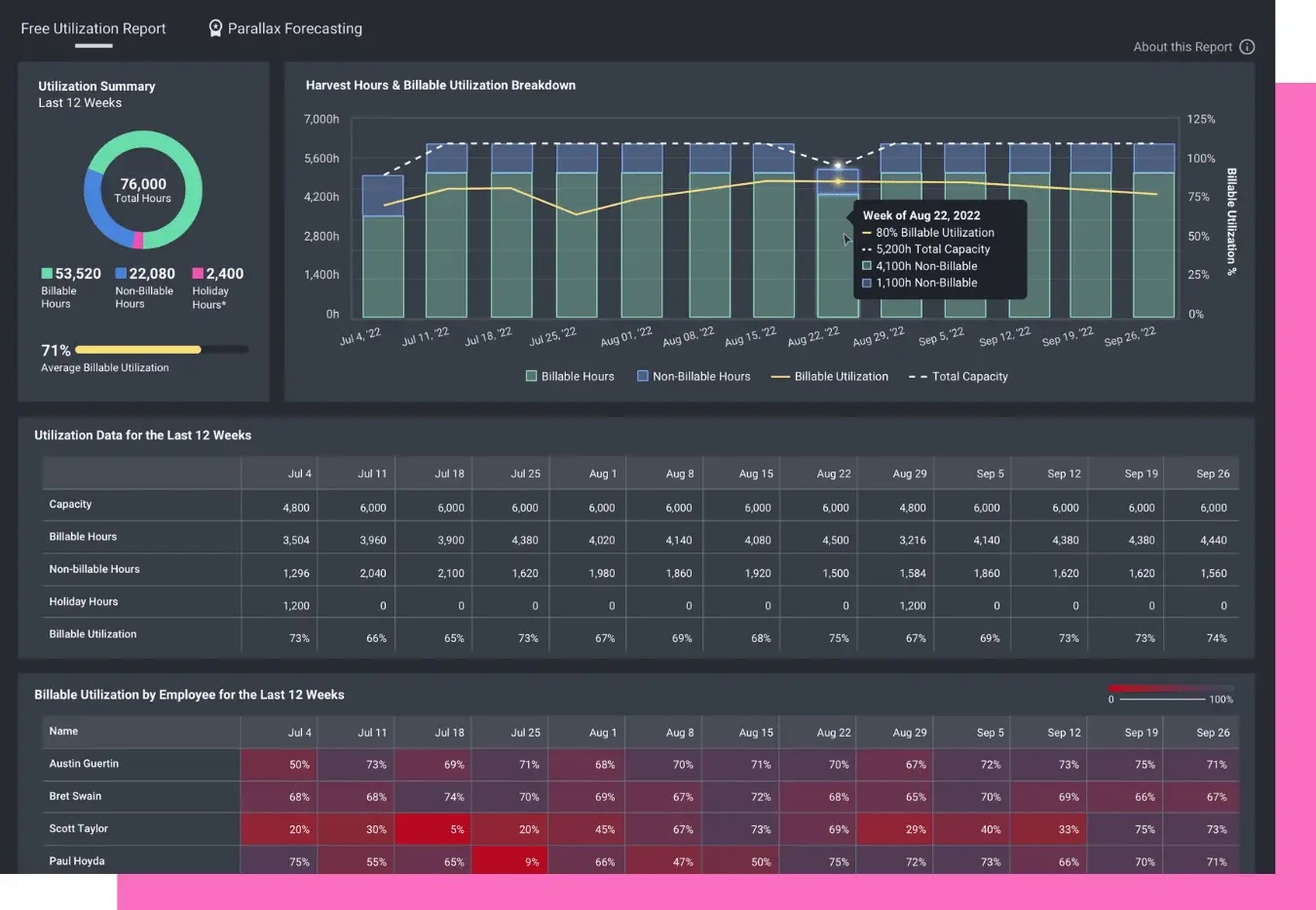Click the 76,000 Total Hours donut chart
The image size is (1316, 910).
(143, 190)
